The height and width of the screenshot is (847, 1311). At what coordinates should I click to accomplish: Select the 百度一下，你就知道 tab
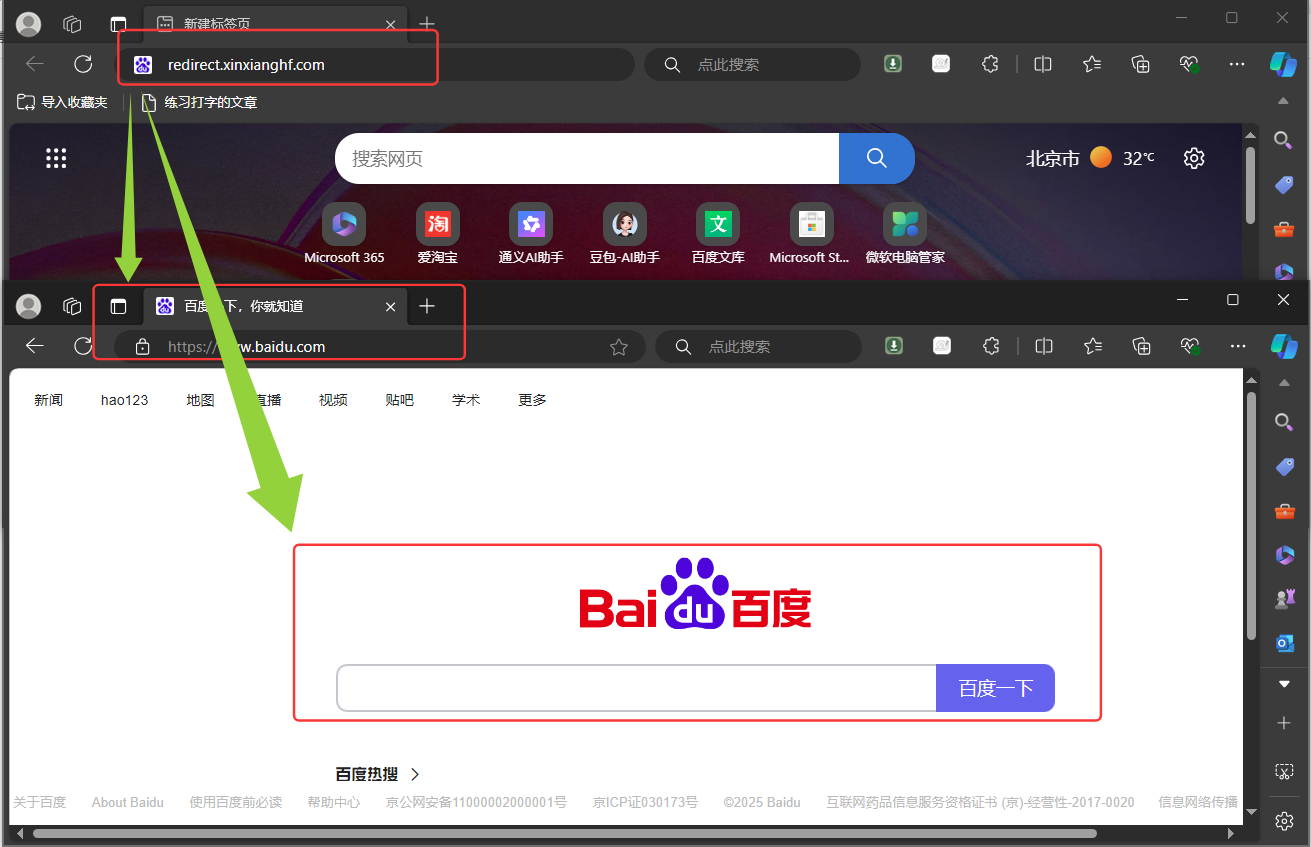277,306
